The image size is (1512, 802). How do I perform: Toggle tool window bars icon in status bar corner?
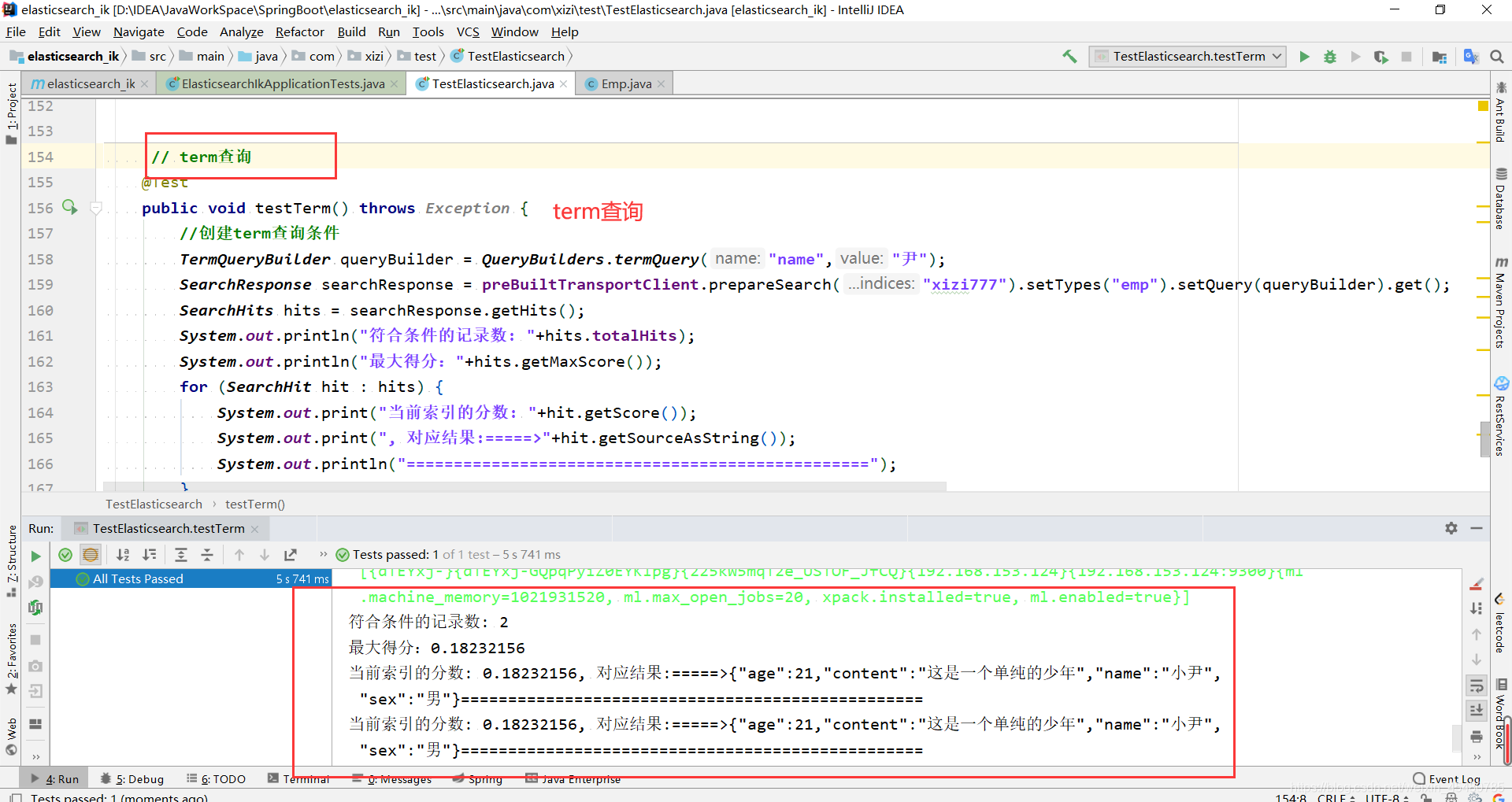(16, 797)
